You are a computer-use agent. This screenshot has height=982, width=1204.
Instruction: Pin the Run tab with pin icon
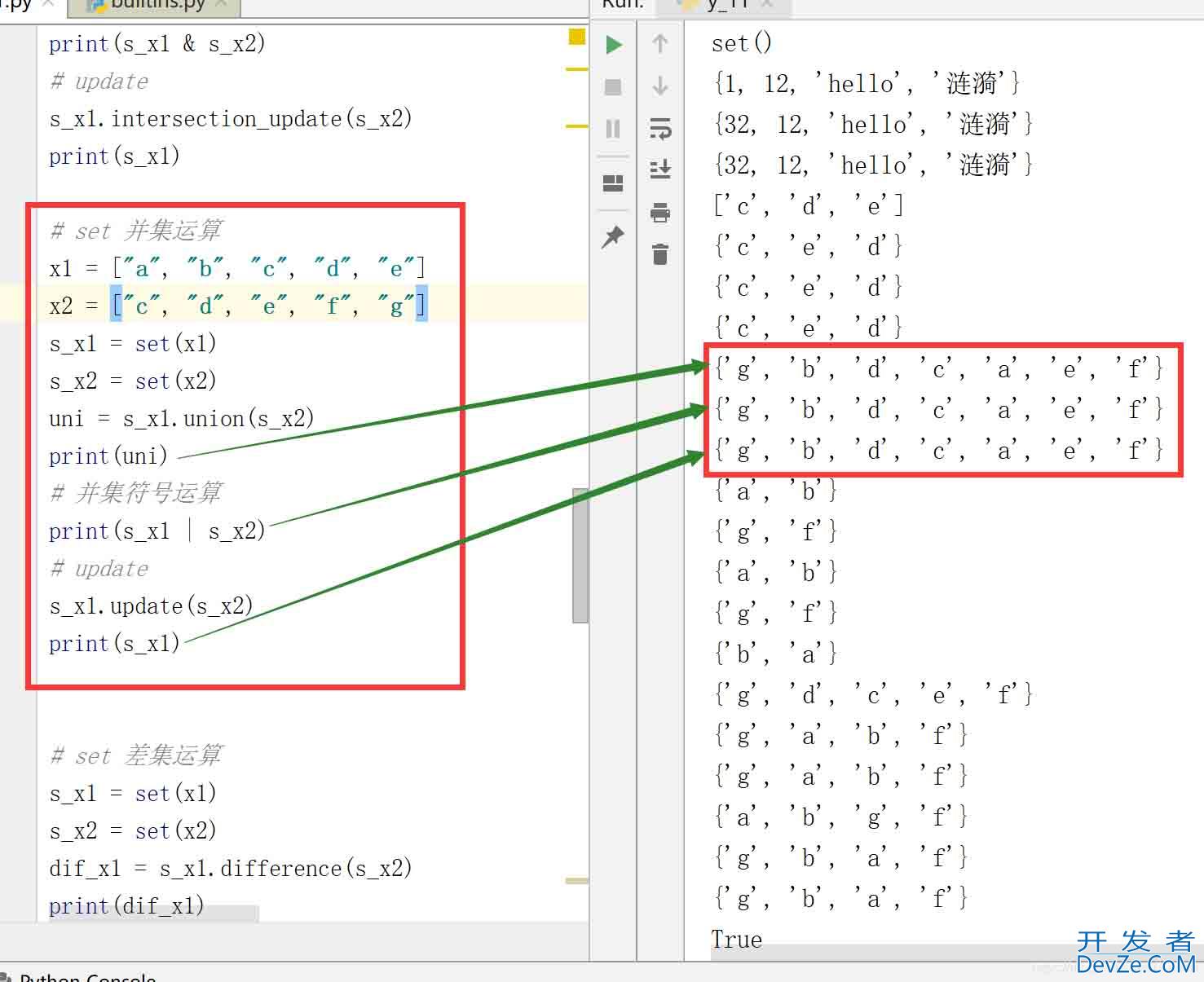(x=612, y=237)
